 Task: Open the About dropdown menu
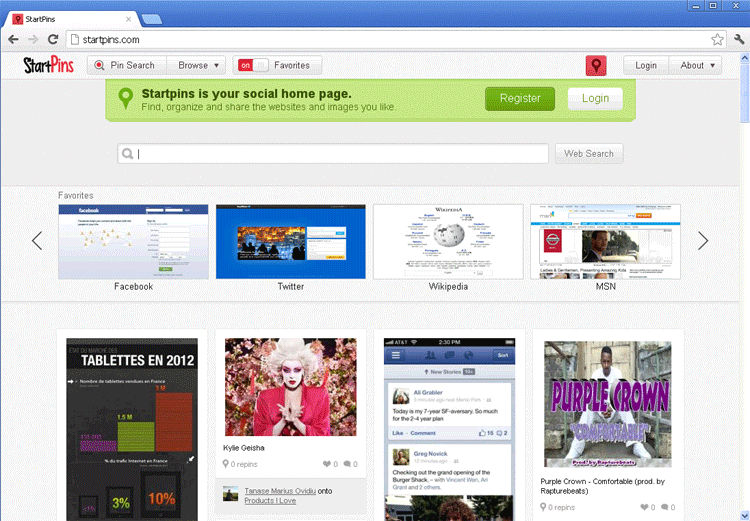698,66
